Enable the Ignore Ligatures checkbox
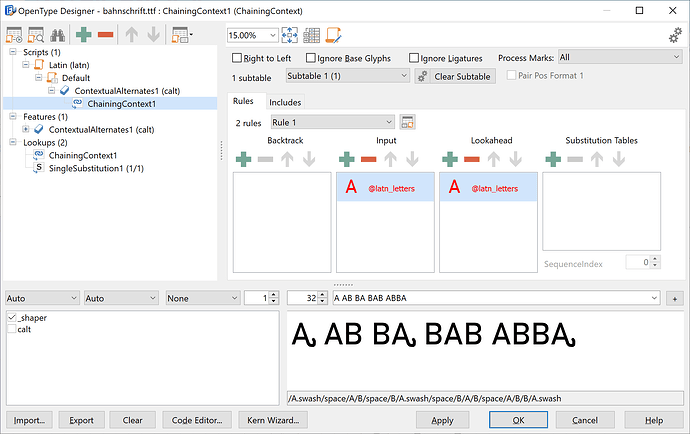 (x=414, y=58)
